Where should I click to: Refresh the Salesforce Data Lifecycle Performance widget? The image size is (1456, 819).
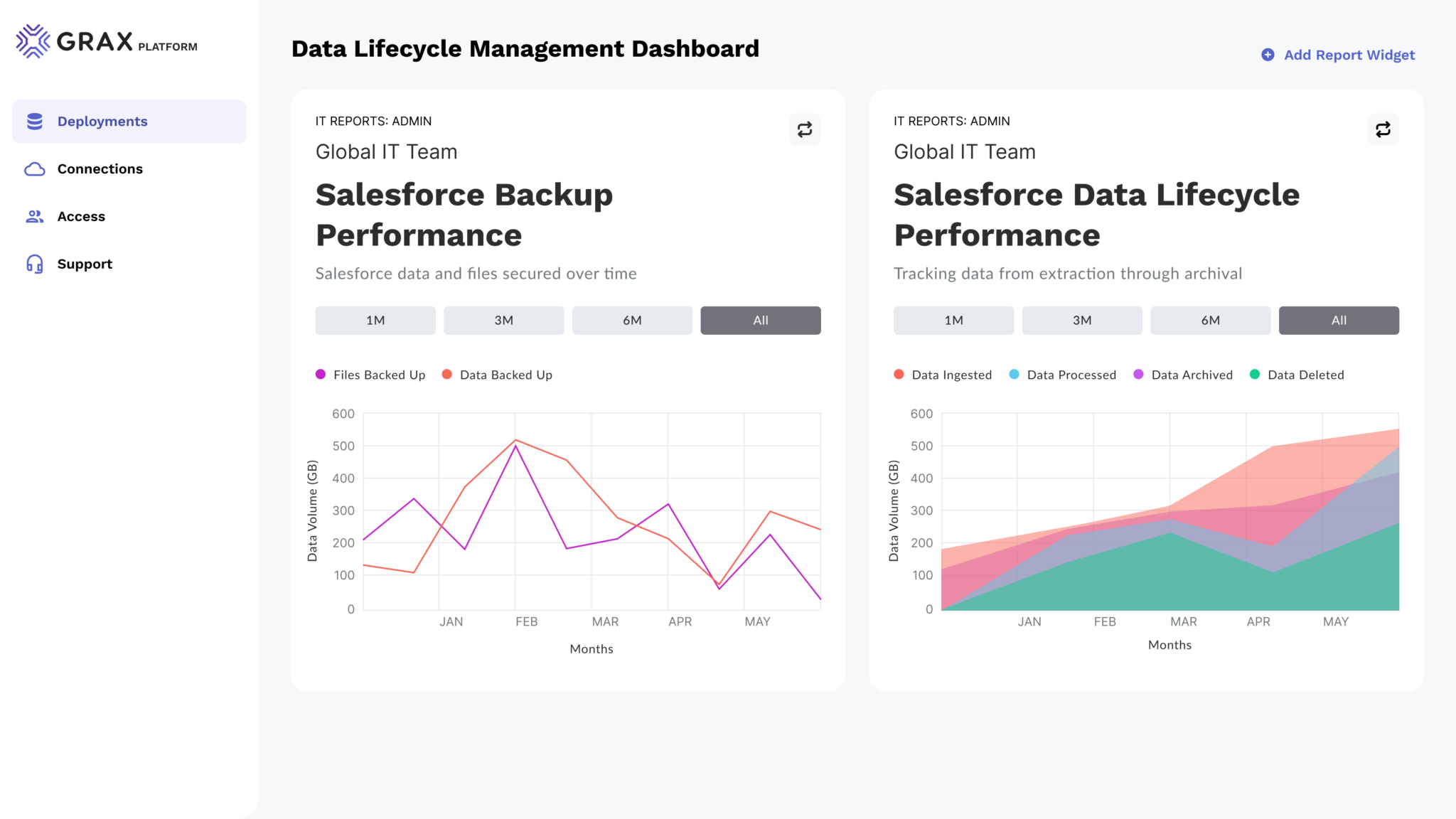click(1383, 129)
